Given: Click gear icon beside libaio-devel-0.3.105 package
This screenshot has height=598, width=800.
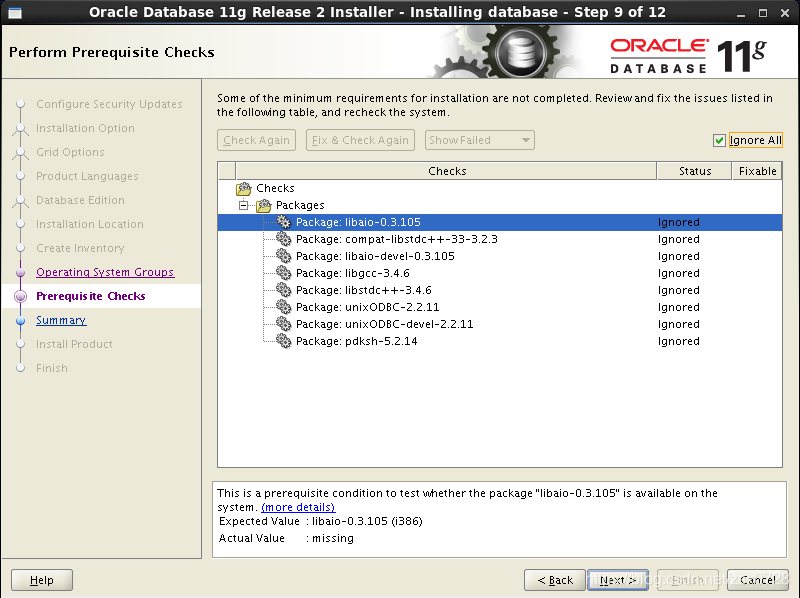Looking at the screenshot, I should pyautogui.click(x=284, y=256).
